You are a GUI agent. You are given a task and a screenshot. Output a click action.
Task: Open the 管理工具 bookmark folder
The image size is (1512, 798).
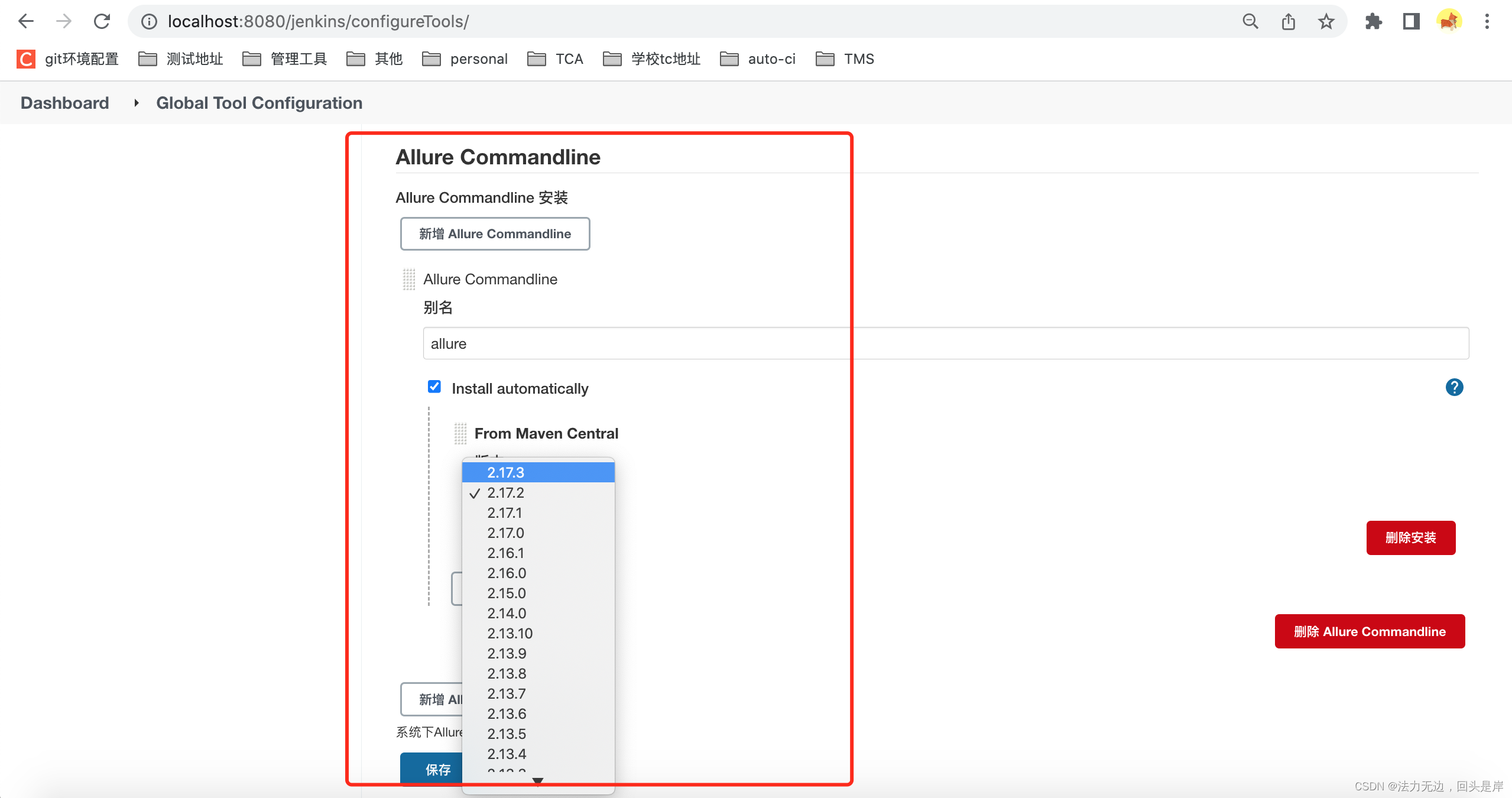[x=285, y=59]
